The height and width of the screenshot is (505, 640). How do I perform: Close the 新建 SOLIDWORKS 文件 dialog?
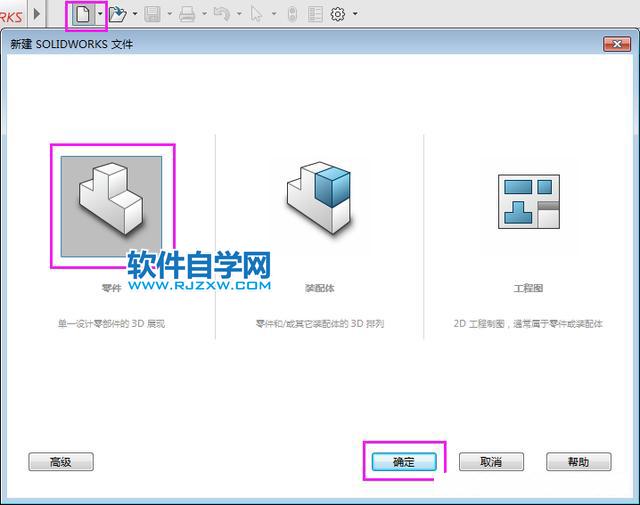point(617,44)
